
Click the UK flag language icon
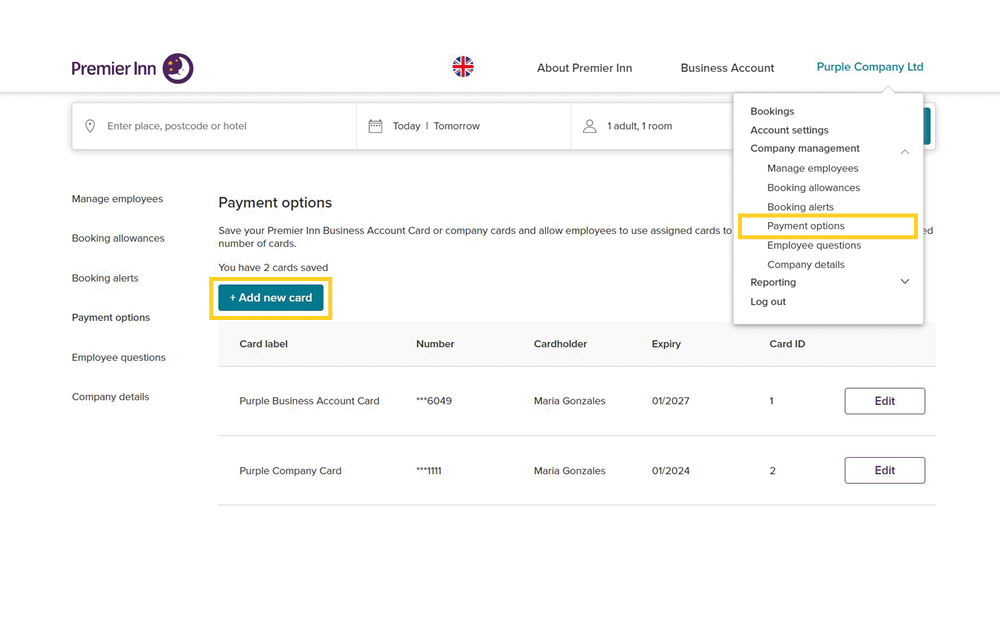(x=463, y=66)
